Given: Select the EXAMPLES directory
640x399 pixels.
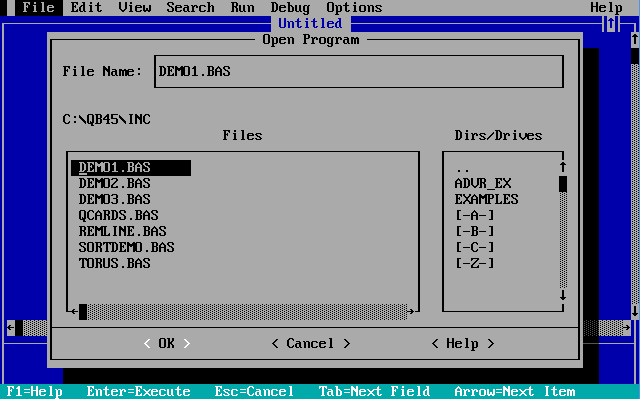Looking at the screenshot, I should [x=487, y=200].
